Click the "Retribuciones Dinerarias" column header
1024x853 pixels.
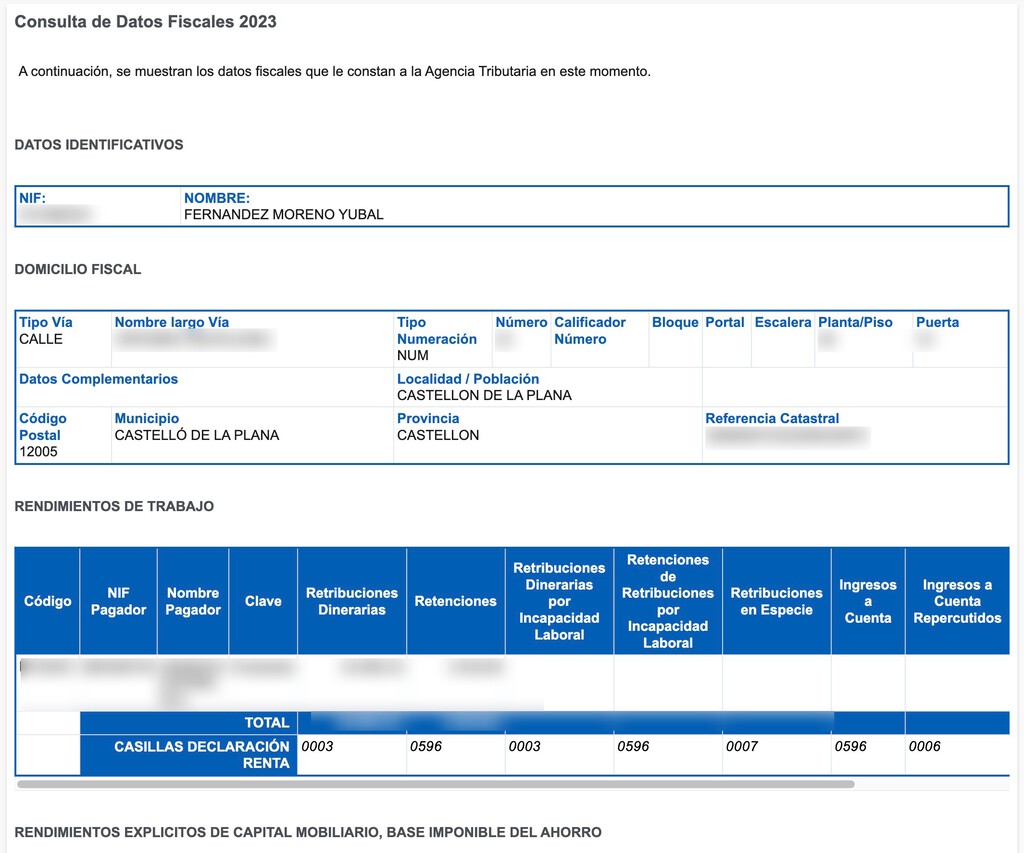coord(352,602)
